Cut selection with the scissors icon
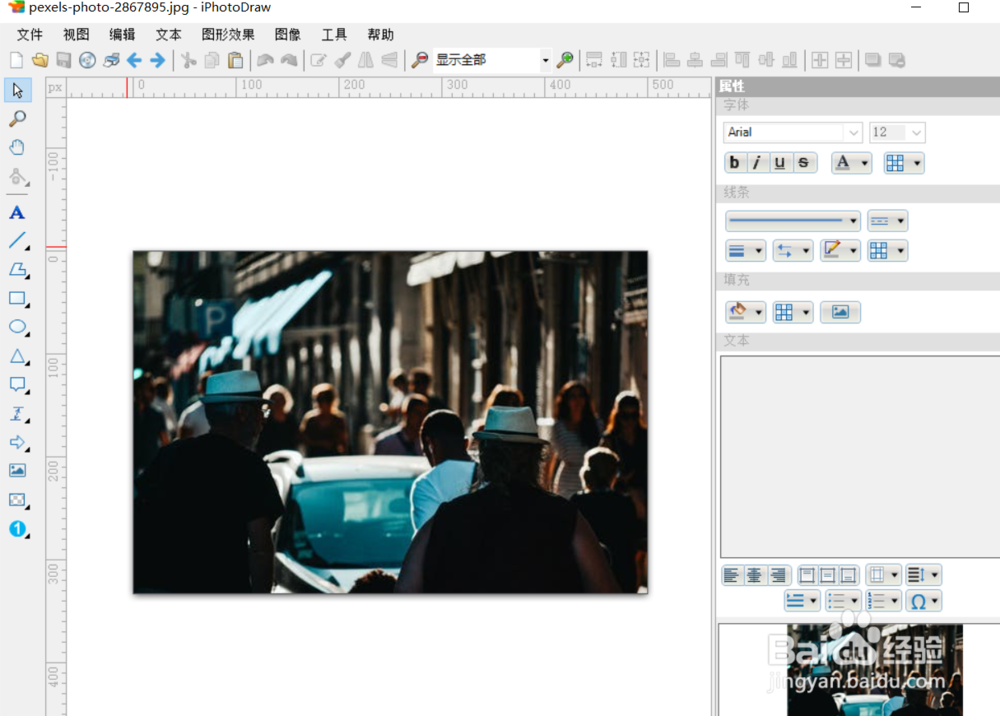This screenshot has width=1000, height=716. 189,61
